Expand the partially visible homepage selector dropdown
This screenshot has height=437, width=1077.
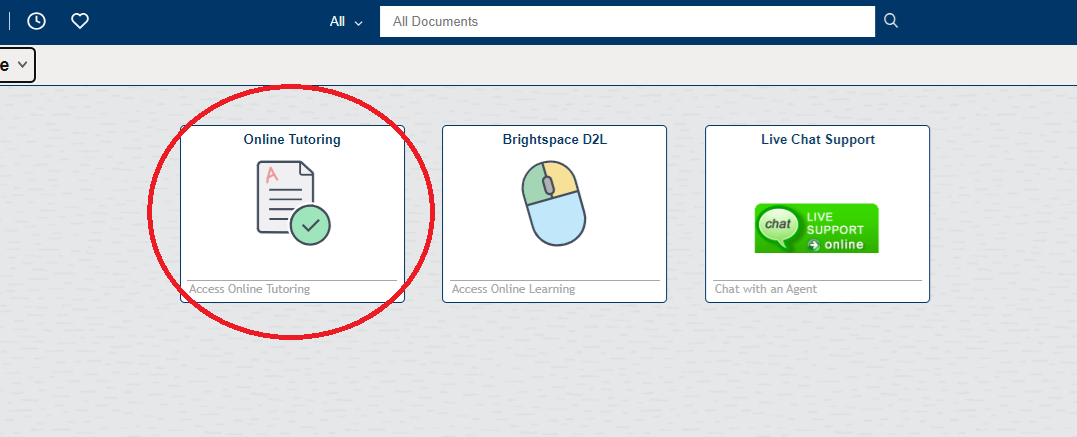click(16, 65)
